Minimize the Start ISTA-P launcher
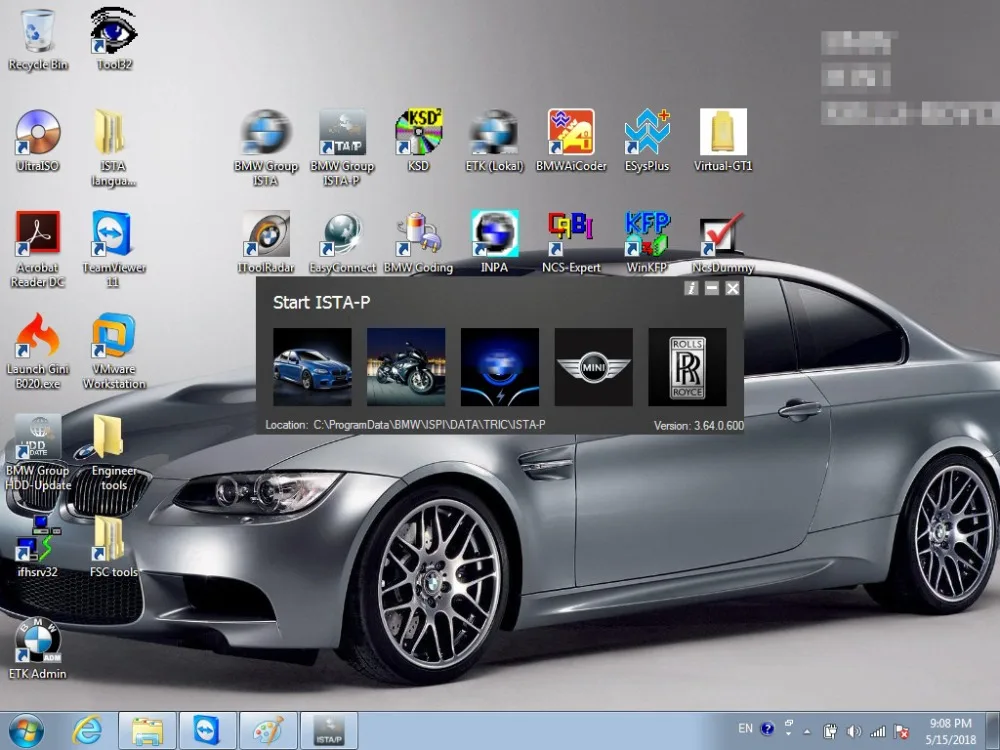The height and width of the screenshot is (750, 1000). [712, 288]
